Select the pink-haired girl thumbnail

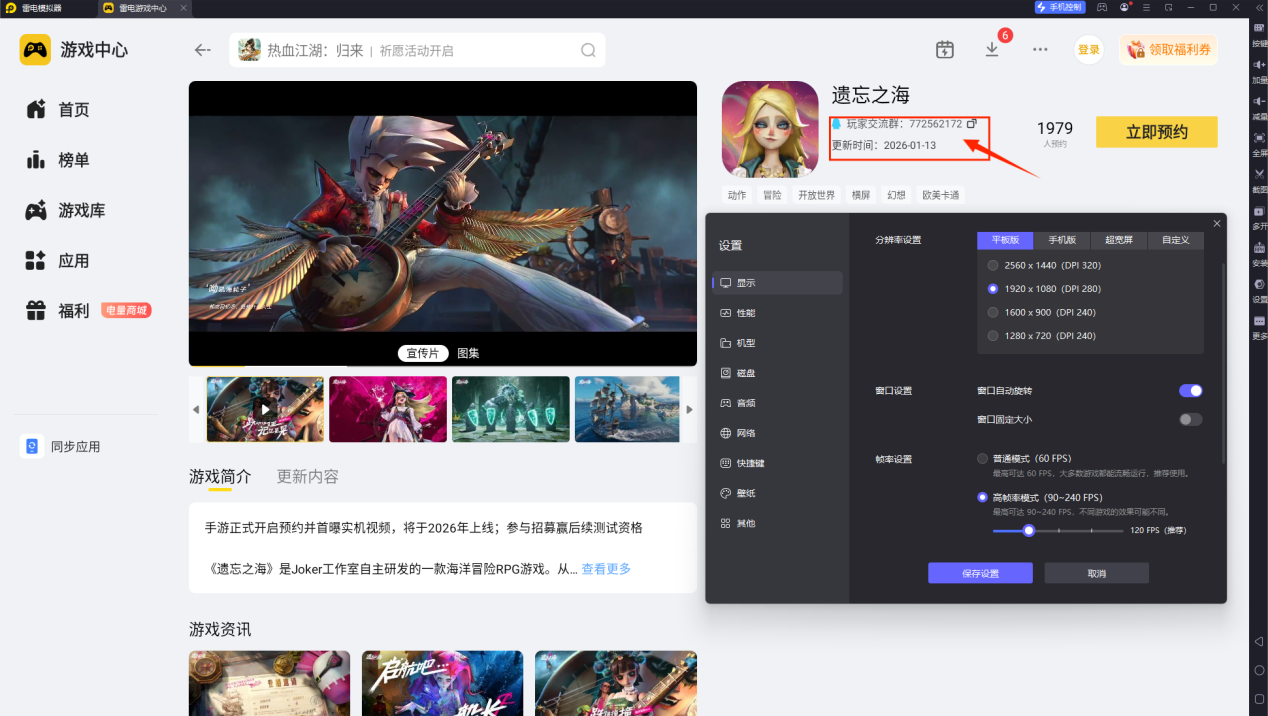(388, 409)
